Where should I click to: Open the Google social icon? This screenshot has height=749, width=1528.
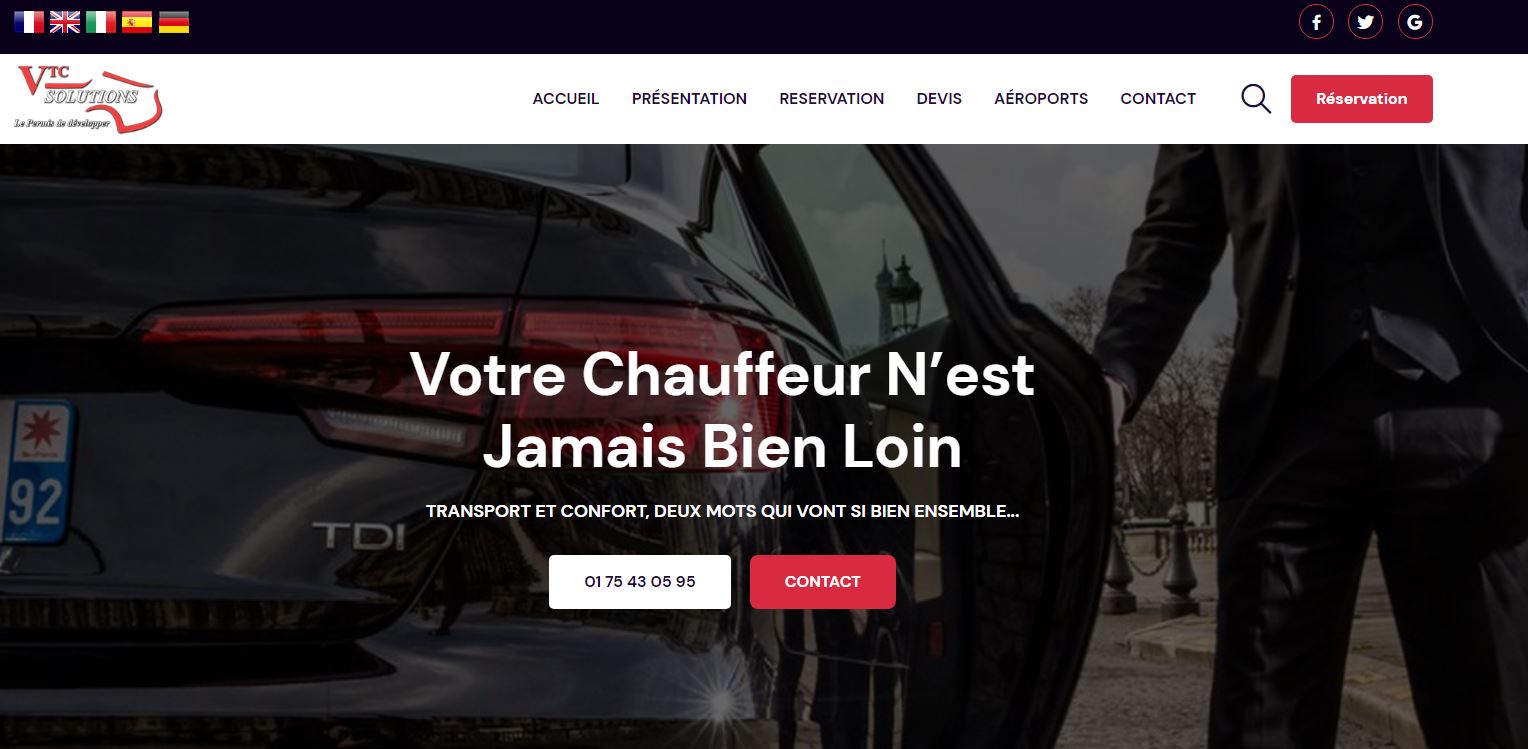tap(1415, 22)
